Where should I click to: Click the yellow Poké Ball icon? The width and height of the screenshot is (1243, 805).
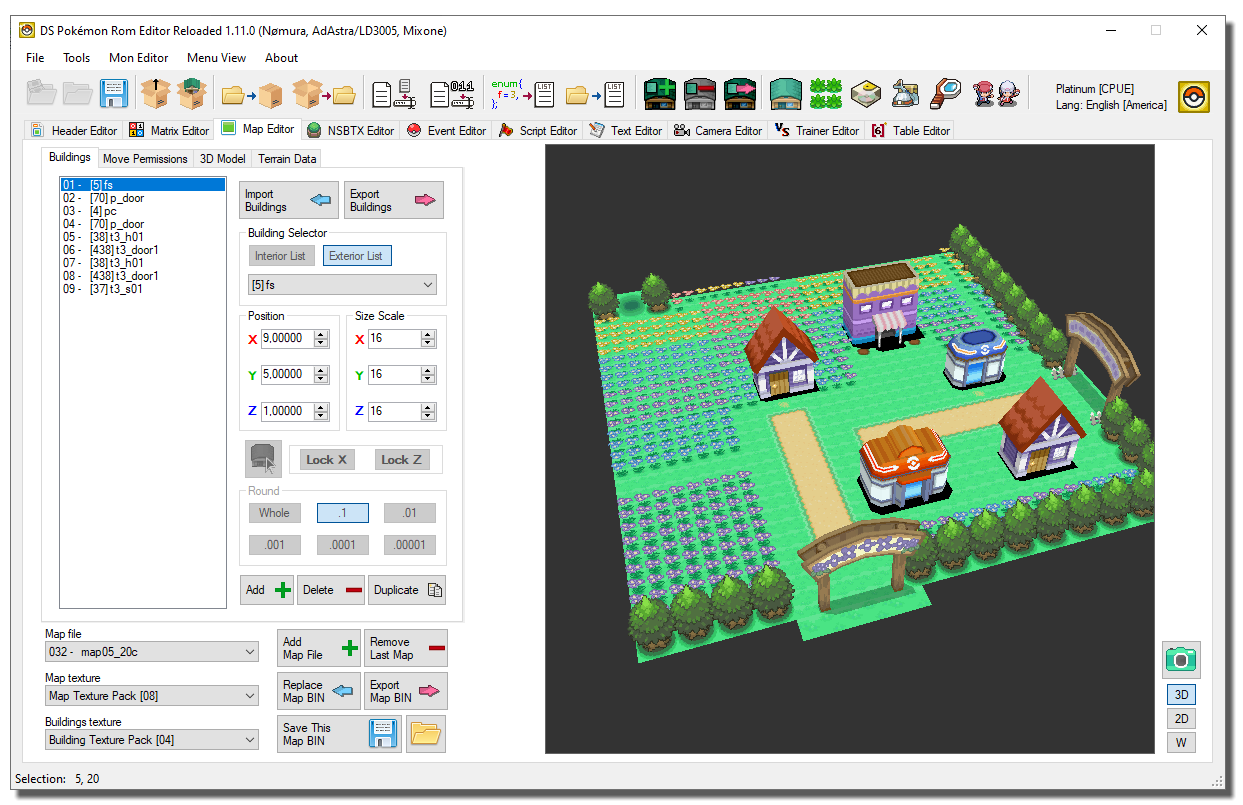pyautogui.click(x=1194, y=97)
